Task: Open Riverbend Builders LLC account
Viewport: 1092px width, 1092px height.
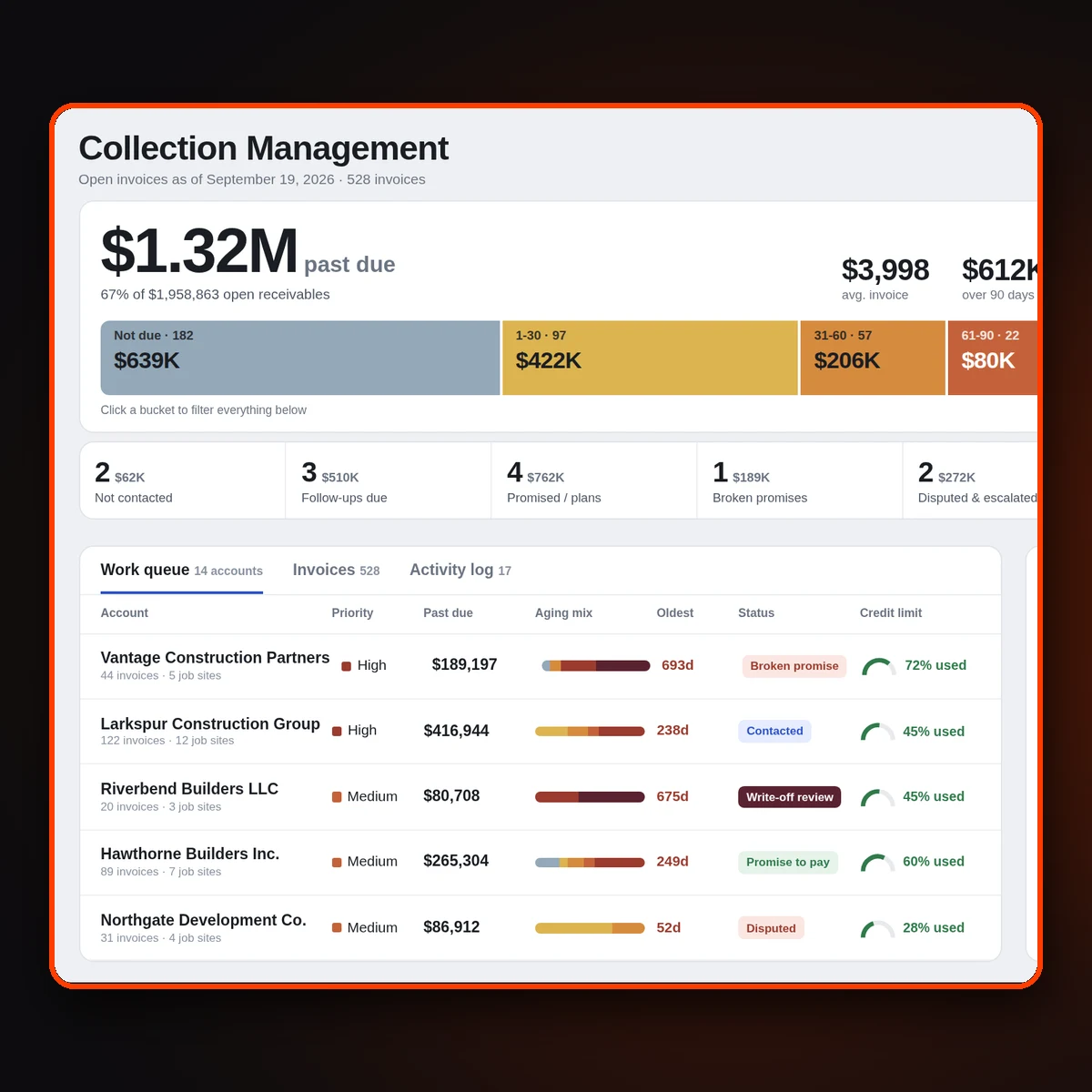Action: point(189,789)
